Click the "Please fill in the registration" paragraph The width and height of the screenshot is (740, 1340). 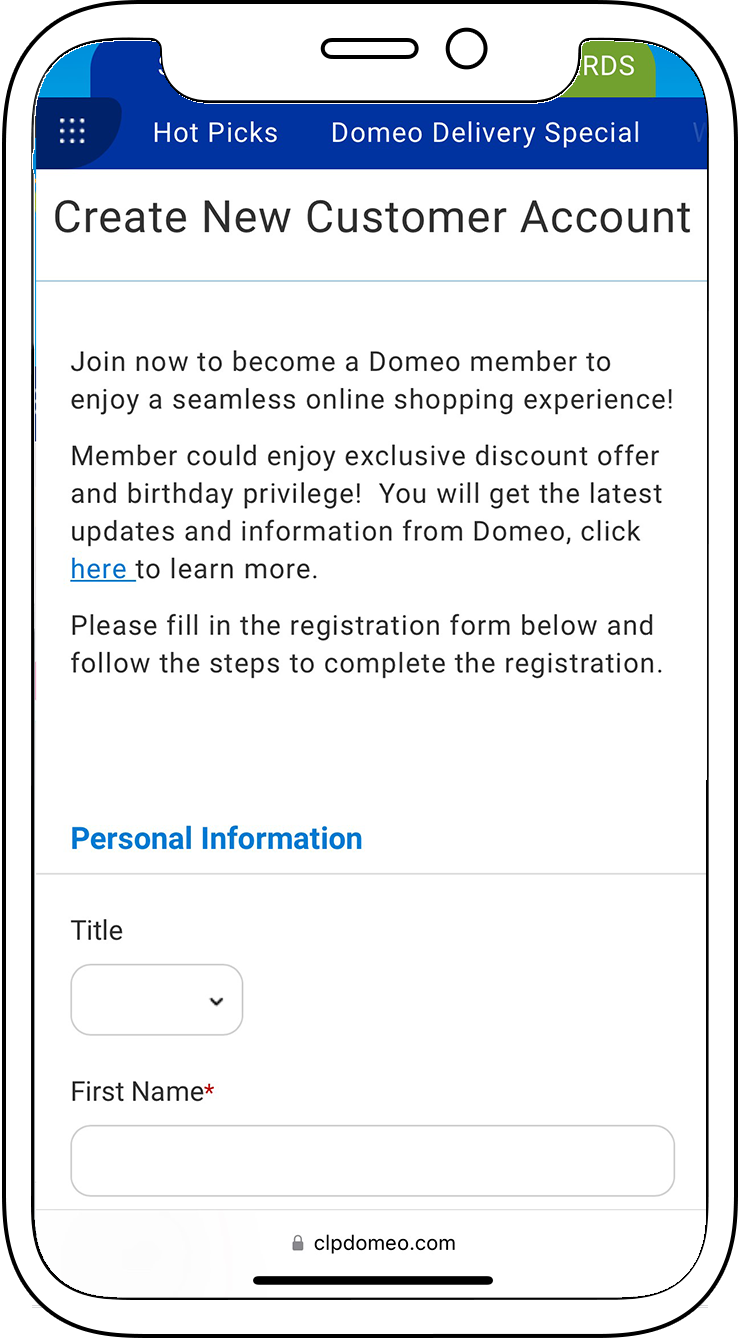coord(367,645)
